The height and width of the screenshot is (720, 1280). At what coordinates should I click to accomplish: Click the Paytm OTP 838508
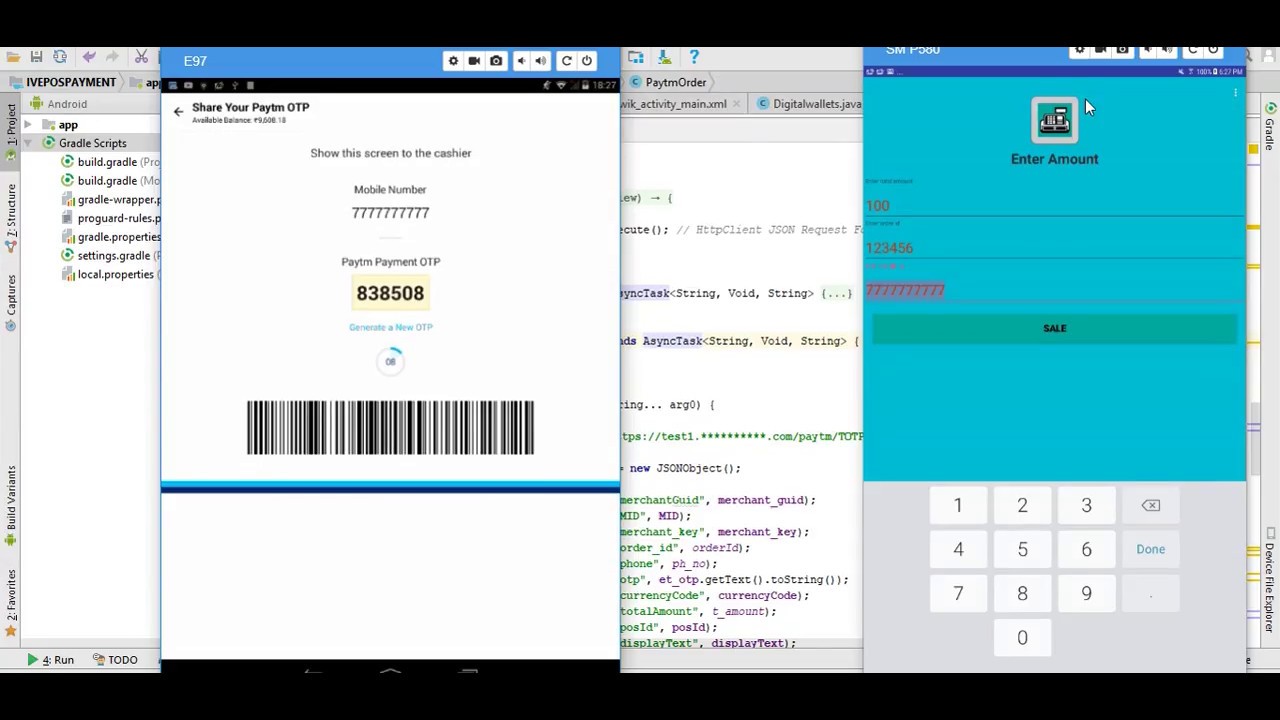(390, 293)
